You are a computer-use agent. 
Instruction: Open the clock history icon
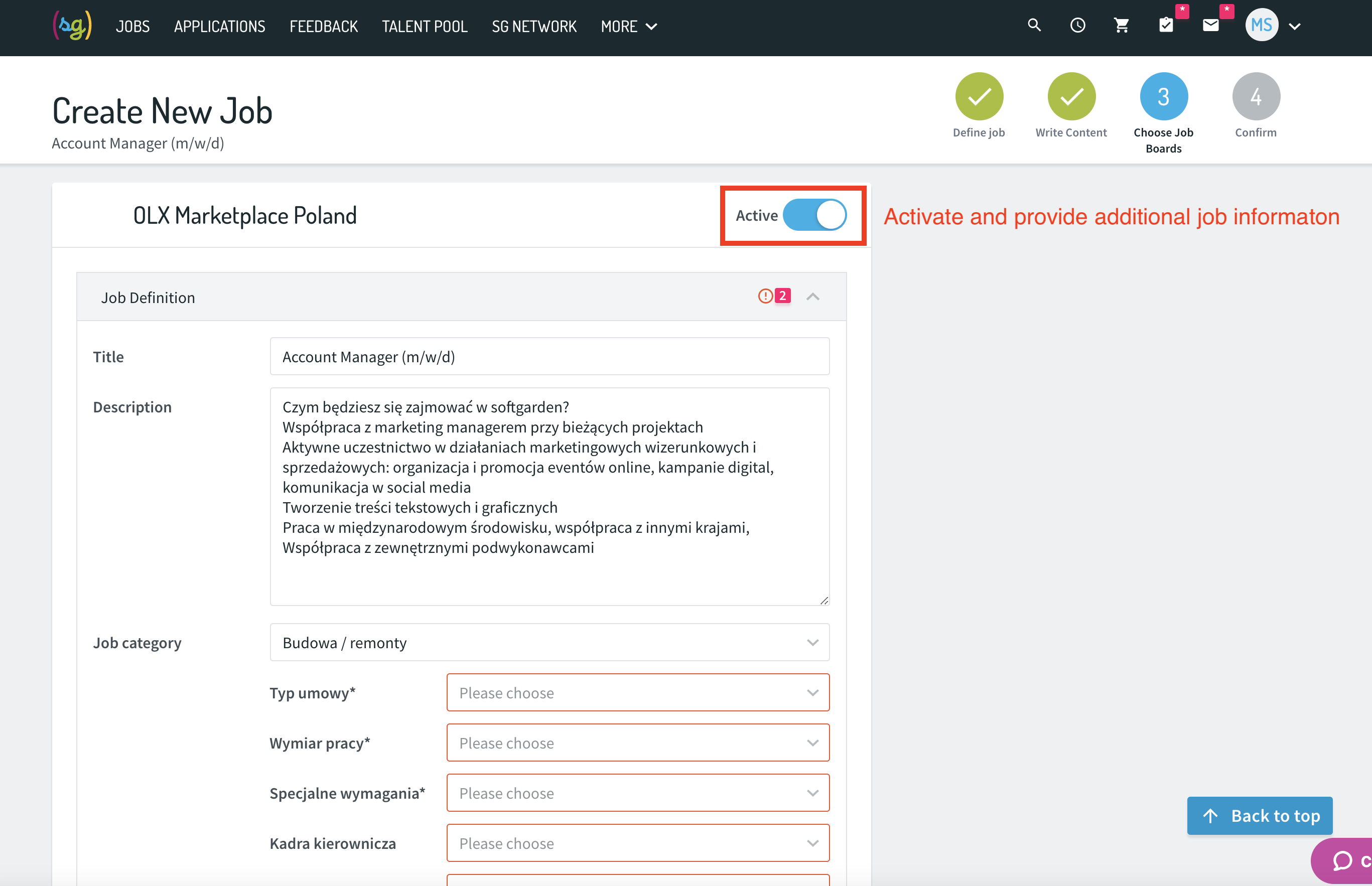1077,25
